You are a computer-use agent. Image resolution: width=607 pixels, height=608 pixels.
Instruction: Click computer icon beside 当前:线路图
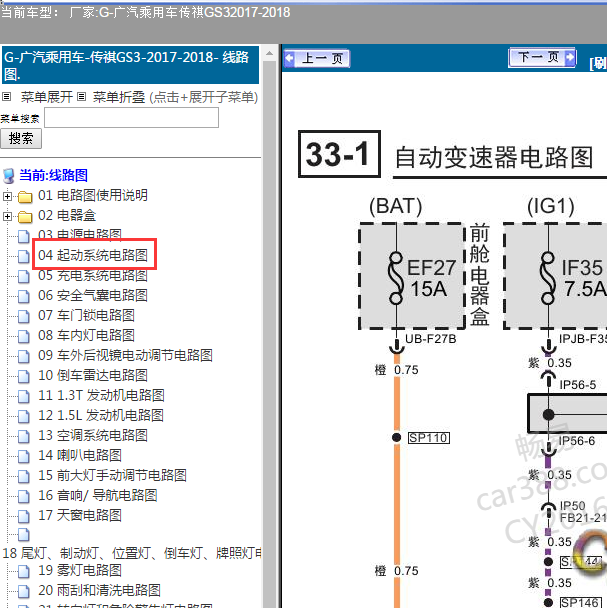[x=9, y=176]
